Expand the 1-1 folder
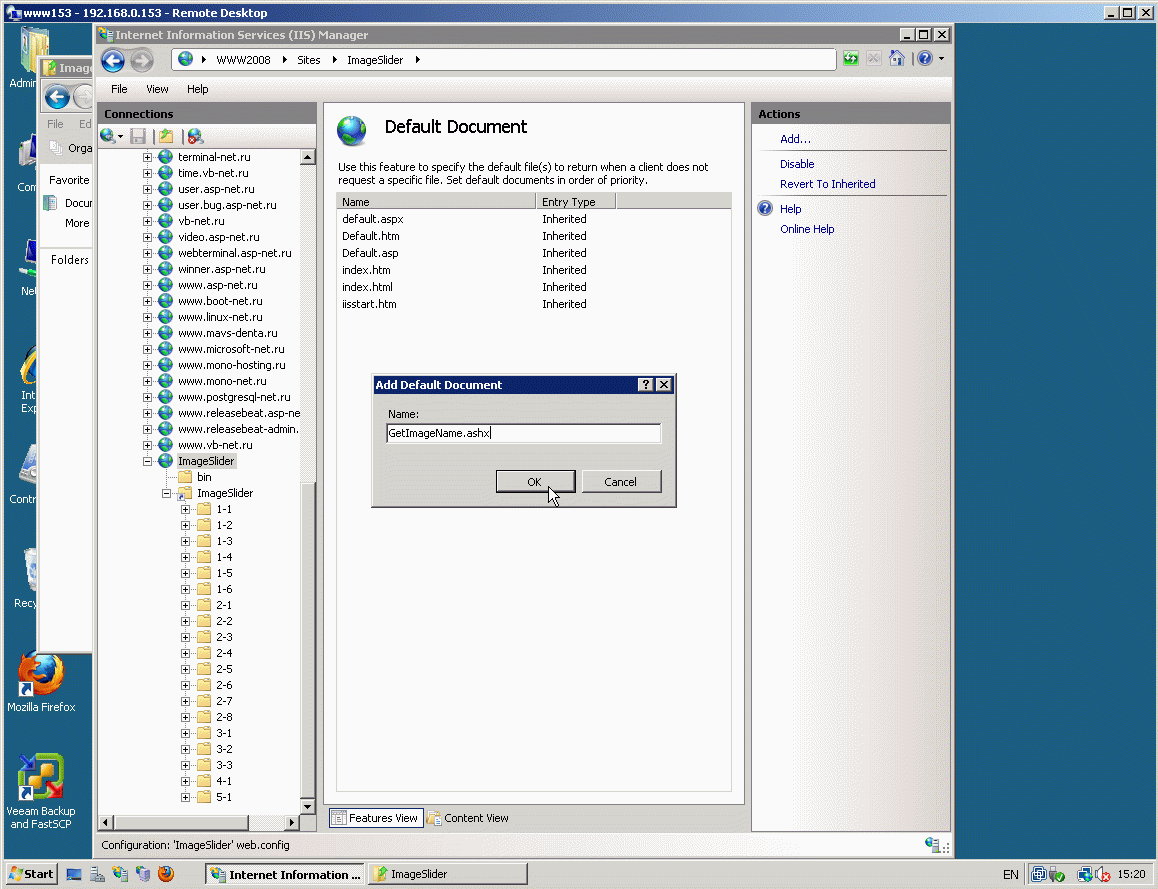This screenshot has height=889, width=1158. [x=185, y=509]
